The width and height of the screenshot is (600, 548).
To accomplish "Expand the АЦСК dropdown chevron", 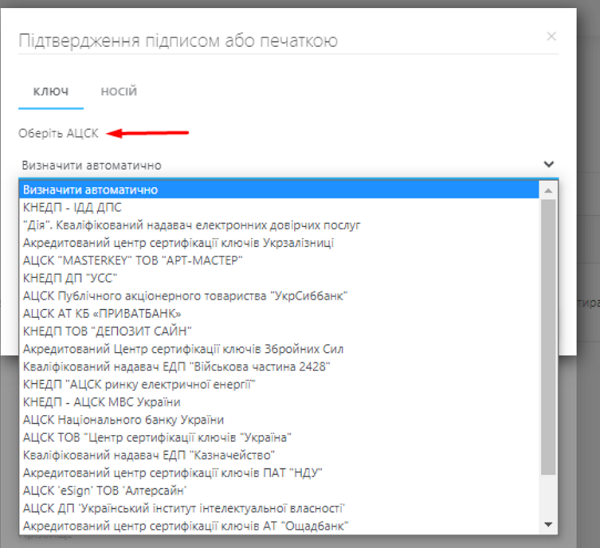I will [547, 164].
